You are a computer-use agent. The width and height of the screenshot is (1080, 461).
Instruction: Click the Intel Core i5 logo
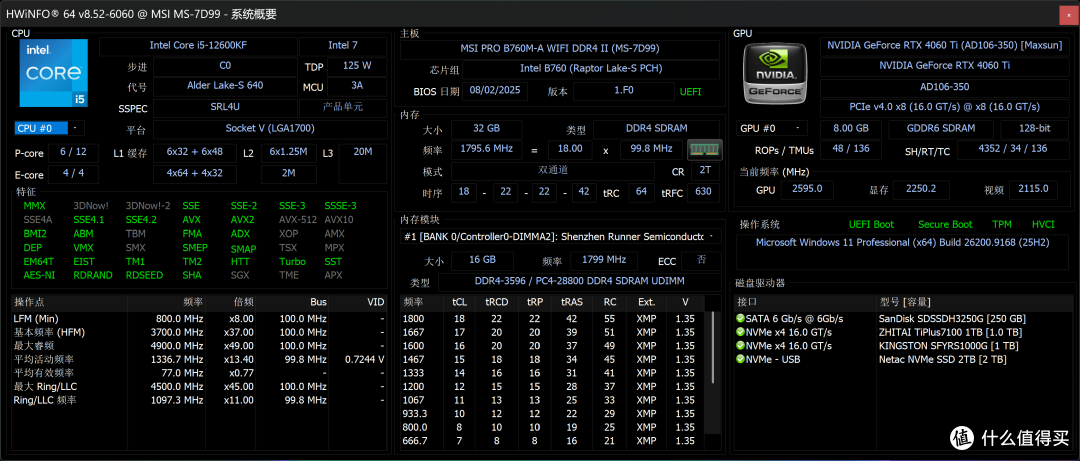pos(54,72)
